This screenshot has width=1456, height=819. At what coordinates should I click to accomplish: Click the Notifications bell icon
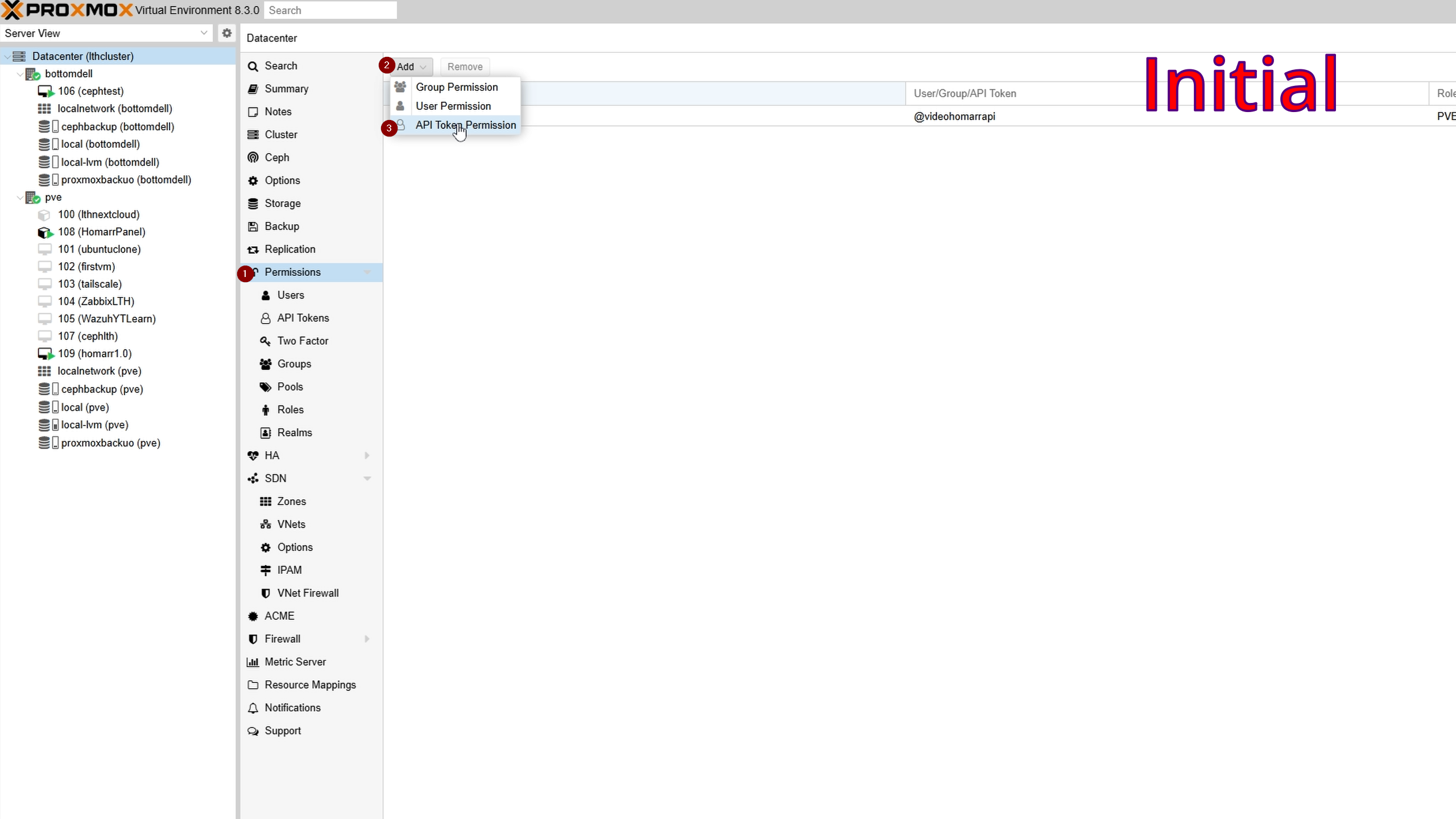click(253, 708)
